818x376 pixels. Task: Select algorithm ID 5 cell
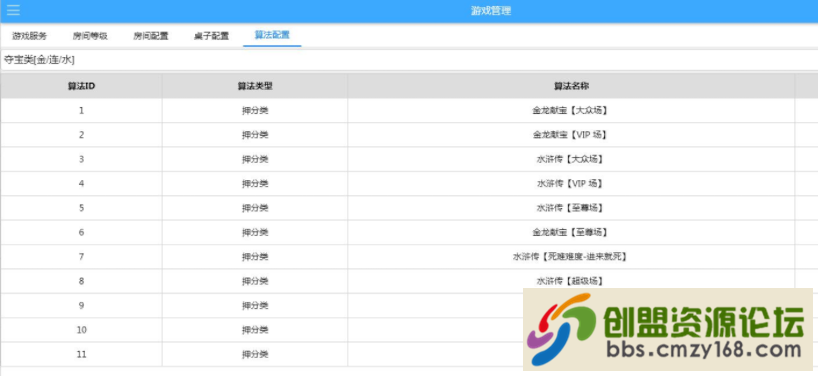(x=81, y=208)
